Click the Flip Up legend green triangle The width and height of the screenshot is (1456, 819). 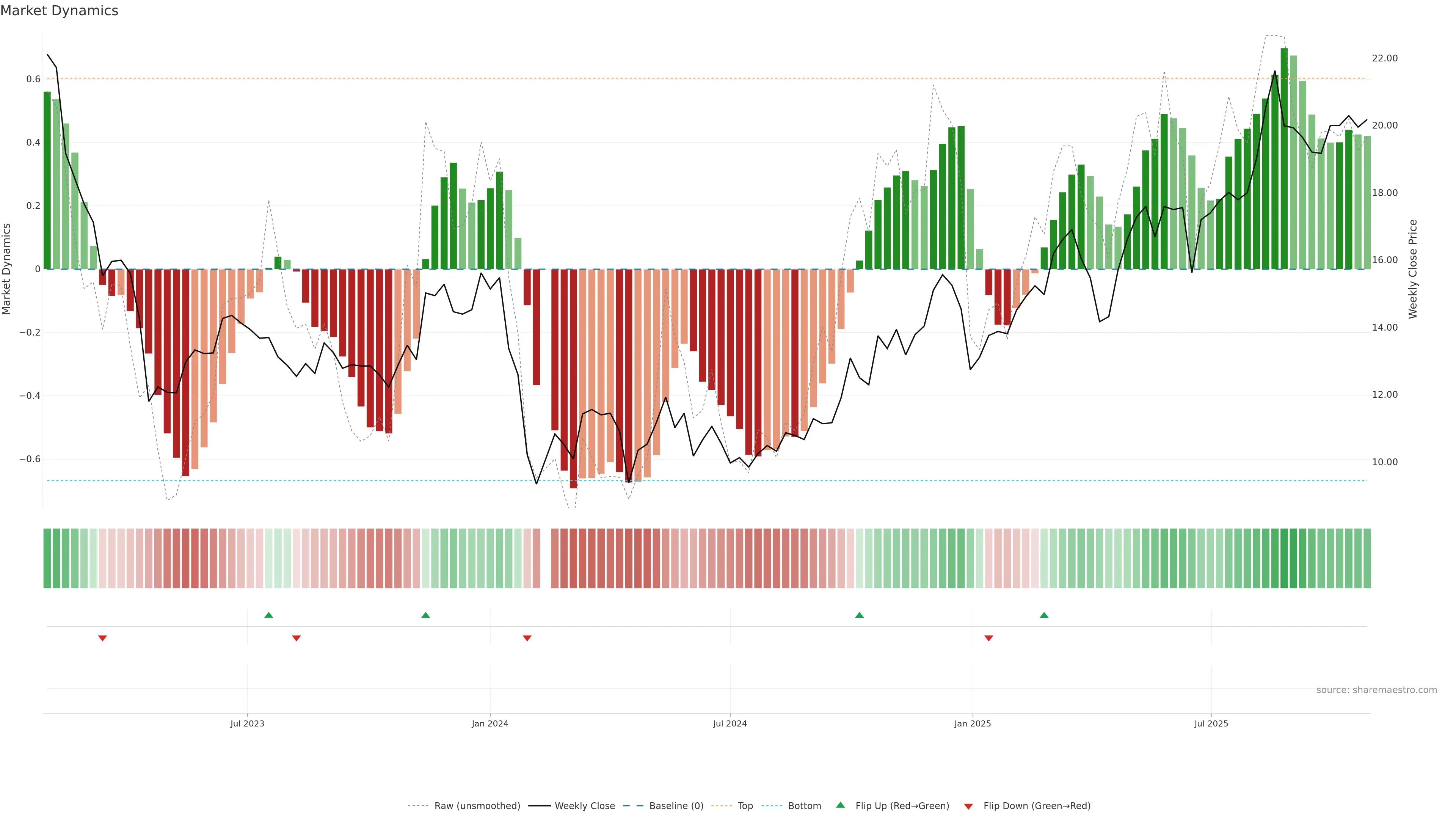click(840, 805)
